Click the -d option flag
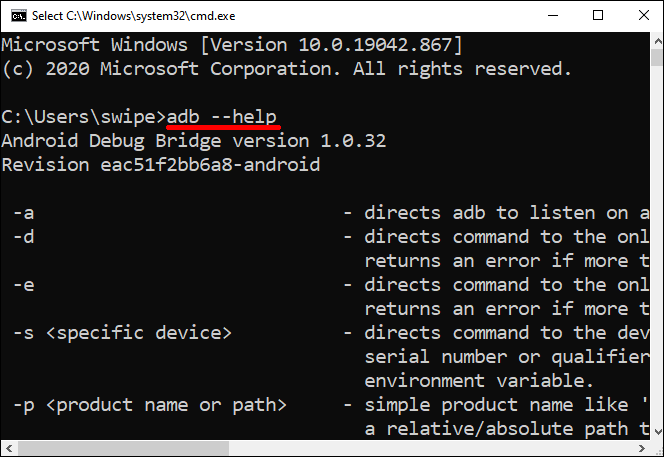The height and width of the screenshot is (457, 664). [x=24, y=237]
